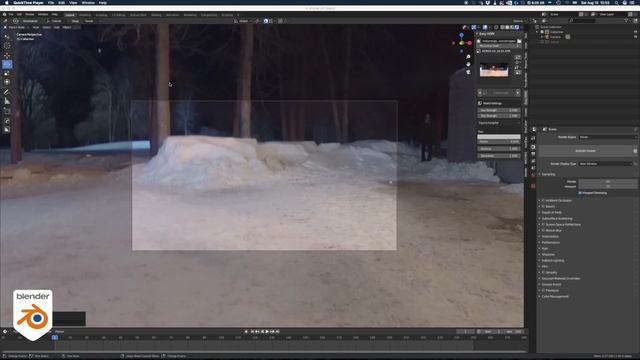Screen dimensions: 640x360
Task: Open the Apple menu
Action: pos(6,2)
